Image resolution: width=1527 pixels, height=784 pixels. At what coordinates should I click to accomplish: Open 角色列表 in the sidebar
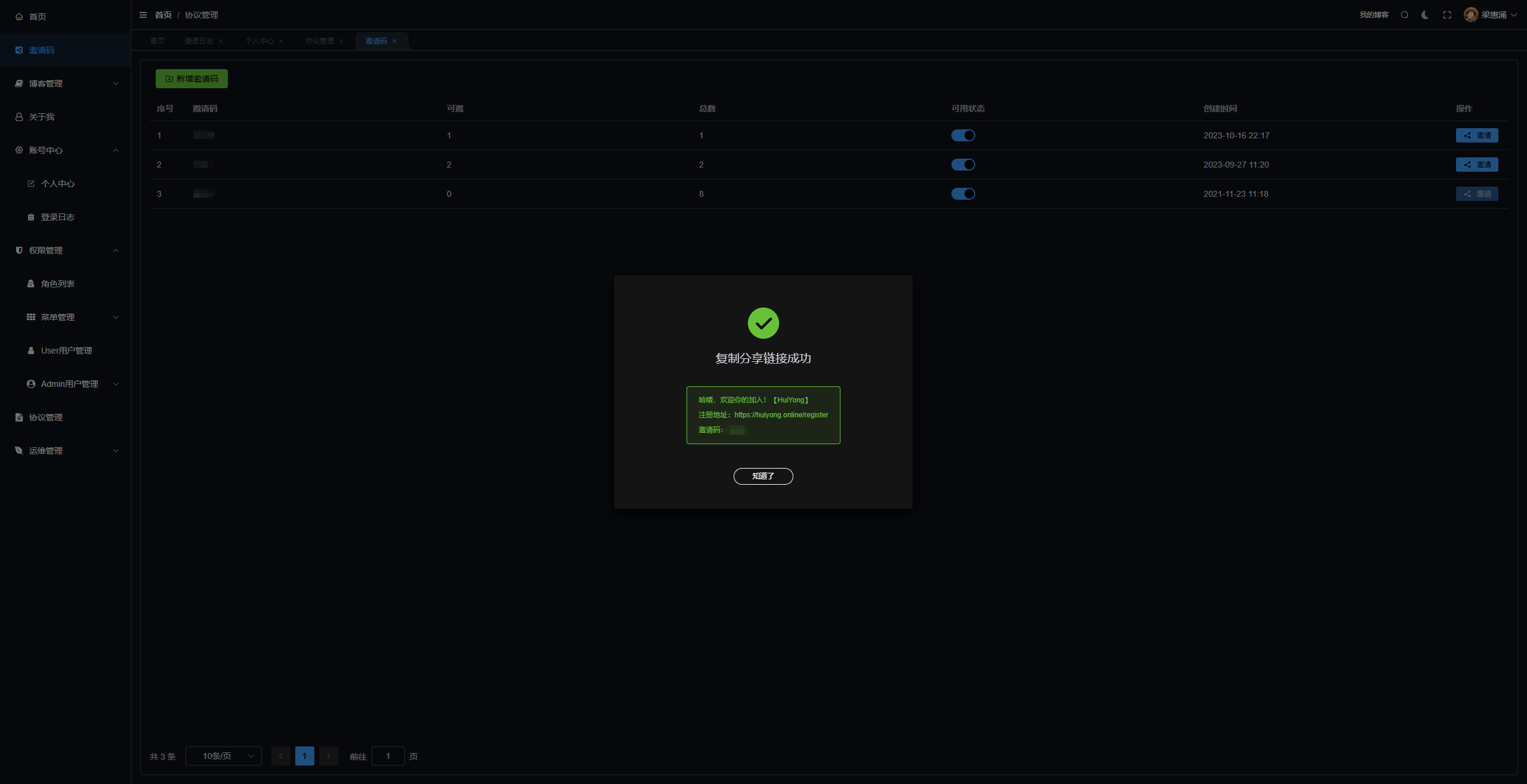(x=58, y=284)
